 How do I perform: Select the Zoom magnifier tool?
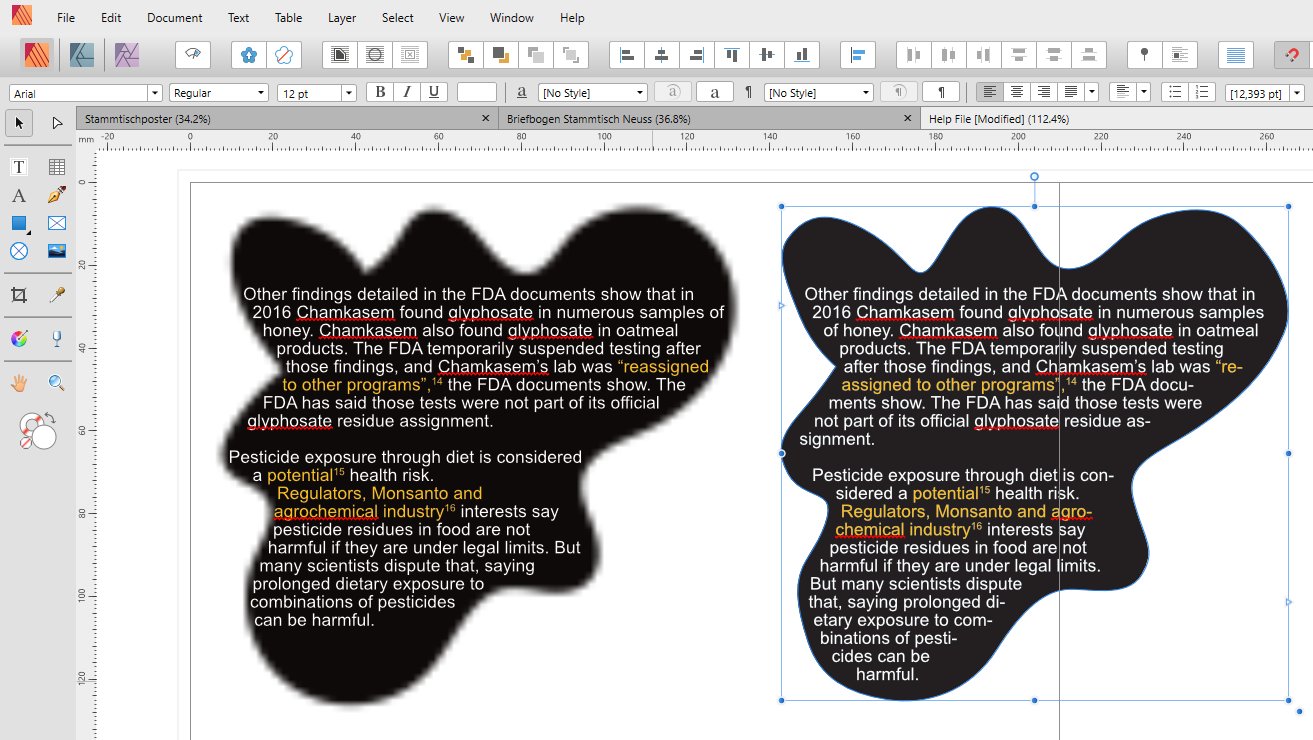pyautogui.click(x=57, y=383)
